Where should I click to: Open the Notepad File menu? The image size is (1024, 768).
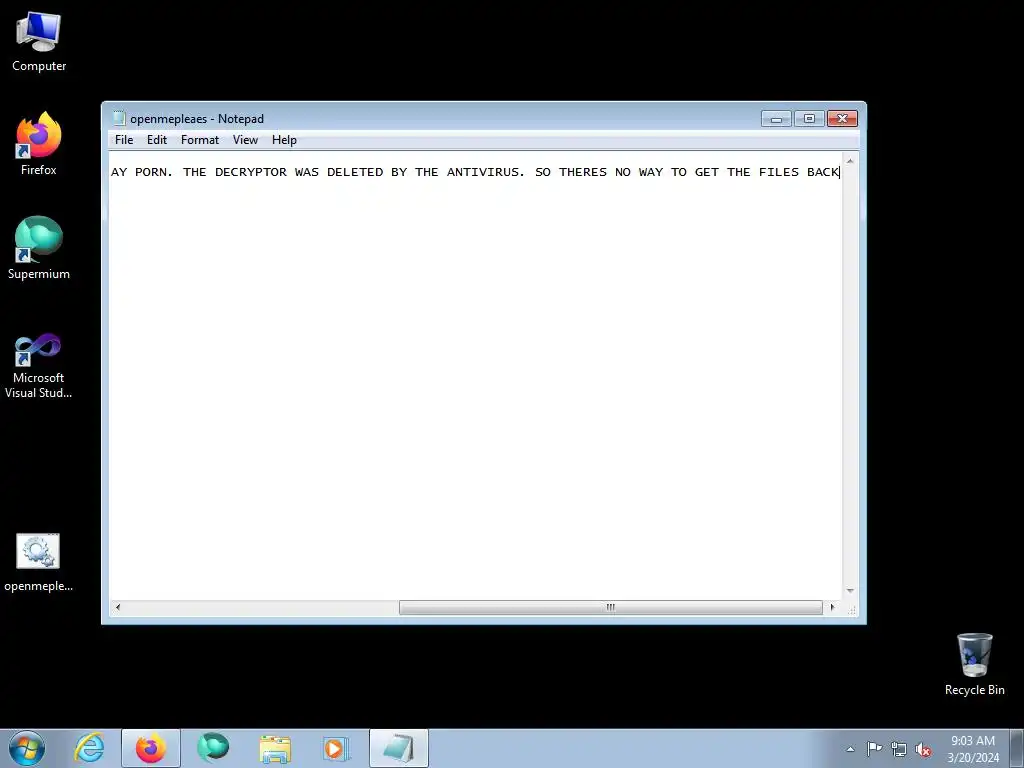click(x=124, y=140)
